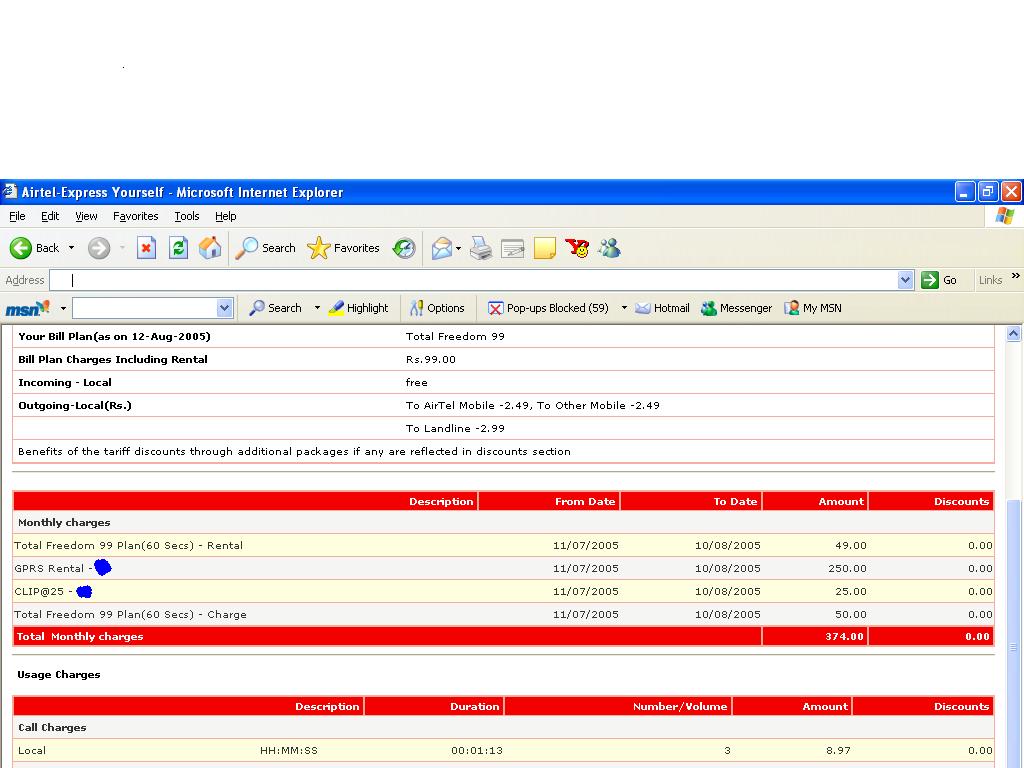The width and height of the screenshot is (1024, 768).
Task: Click the MSN toolbar search text box
Action: point(145,308)
